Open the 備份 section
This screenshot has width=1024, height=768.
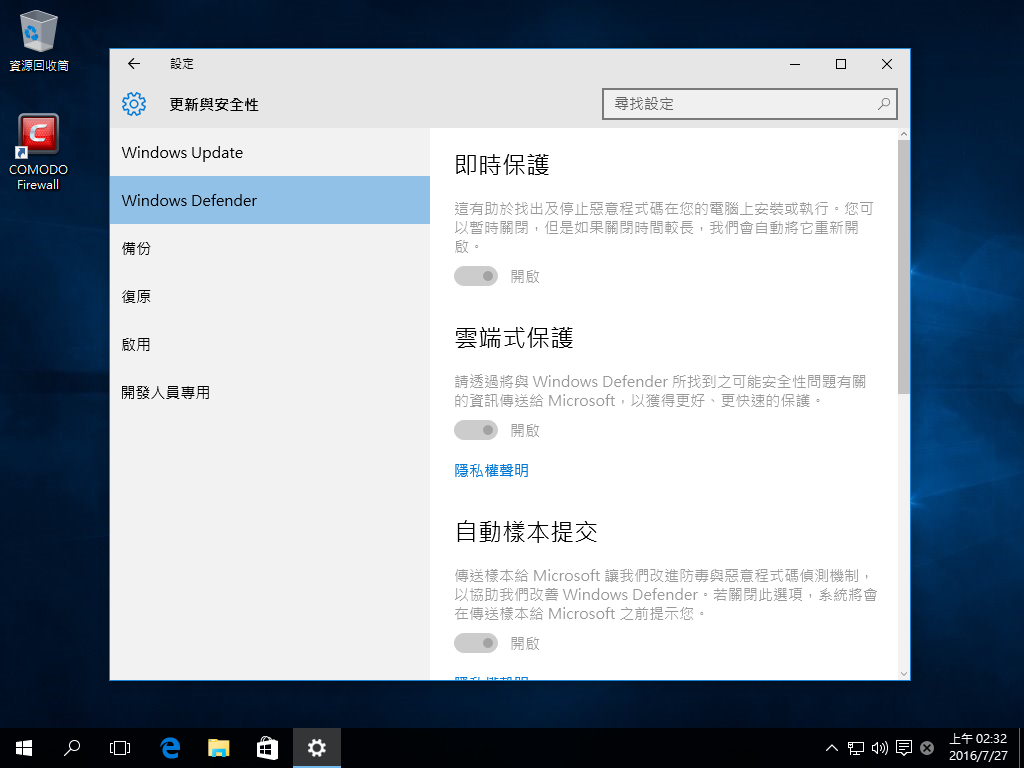[x=270, y=248]
